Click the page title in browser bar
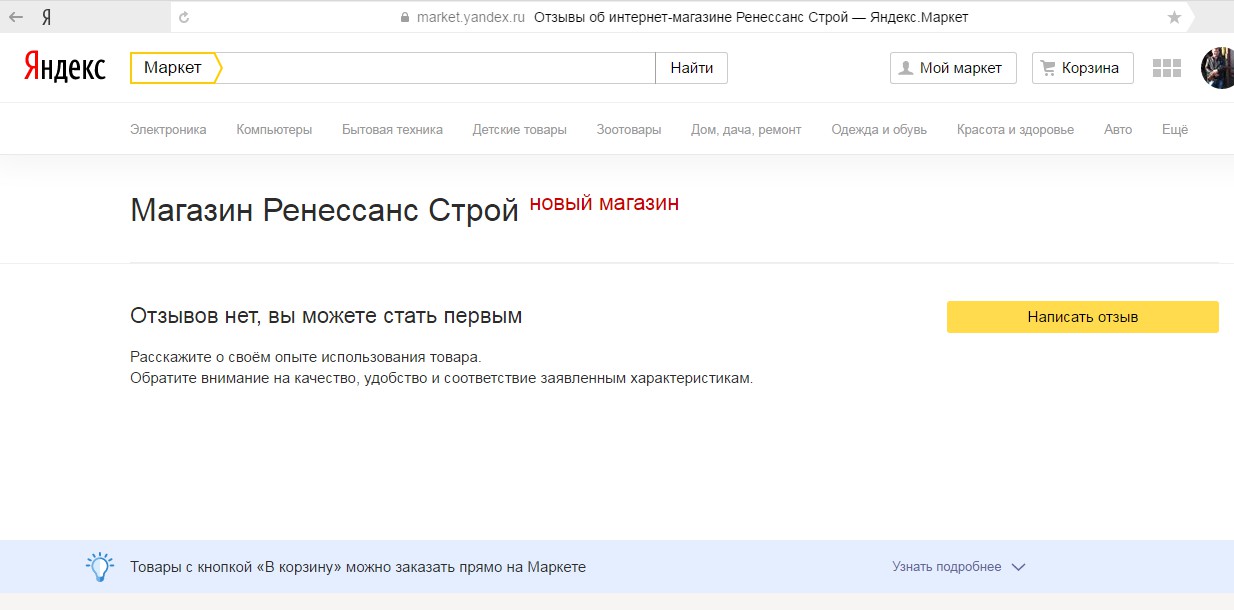 751,17
